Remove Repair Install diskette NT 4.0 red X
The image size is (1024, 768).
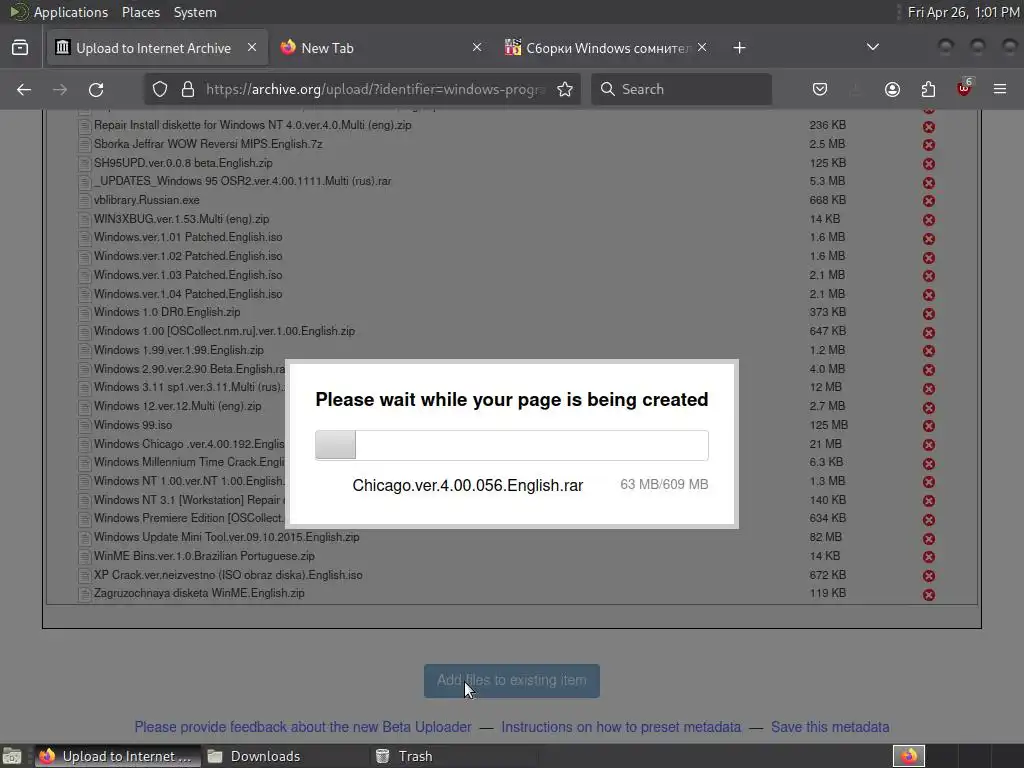pos(929,127)
